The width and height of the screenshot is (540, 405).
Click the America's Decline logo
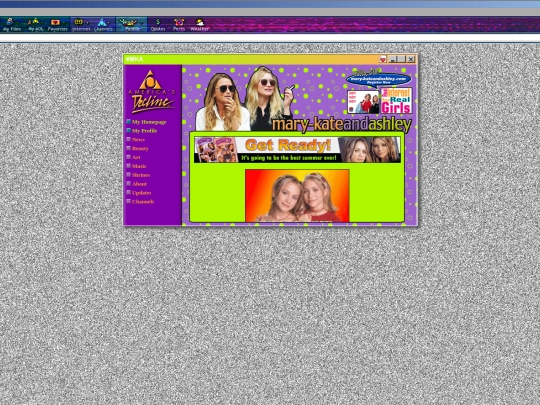click(x=151, y=92)
